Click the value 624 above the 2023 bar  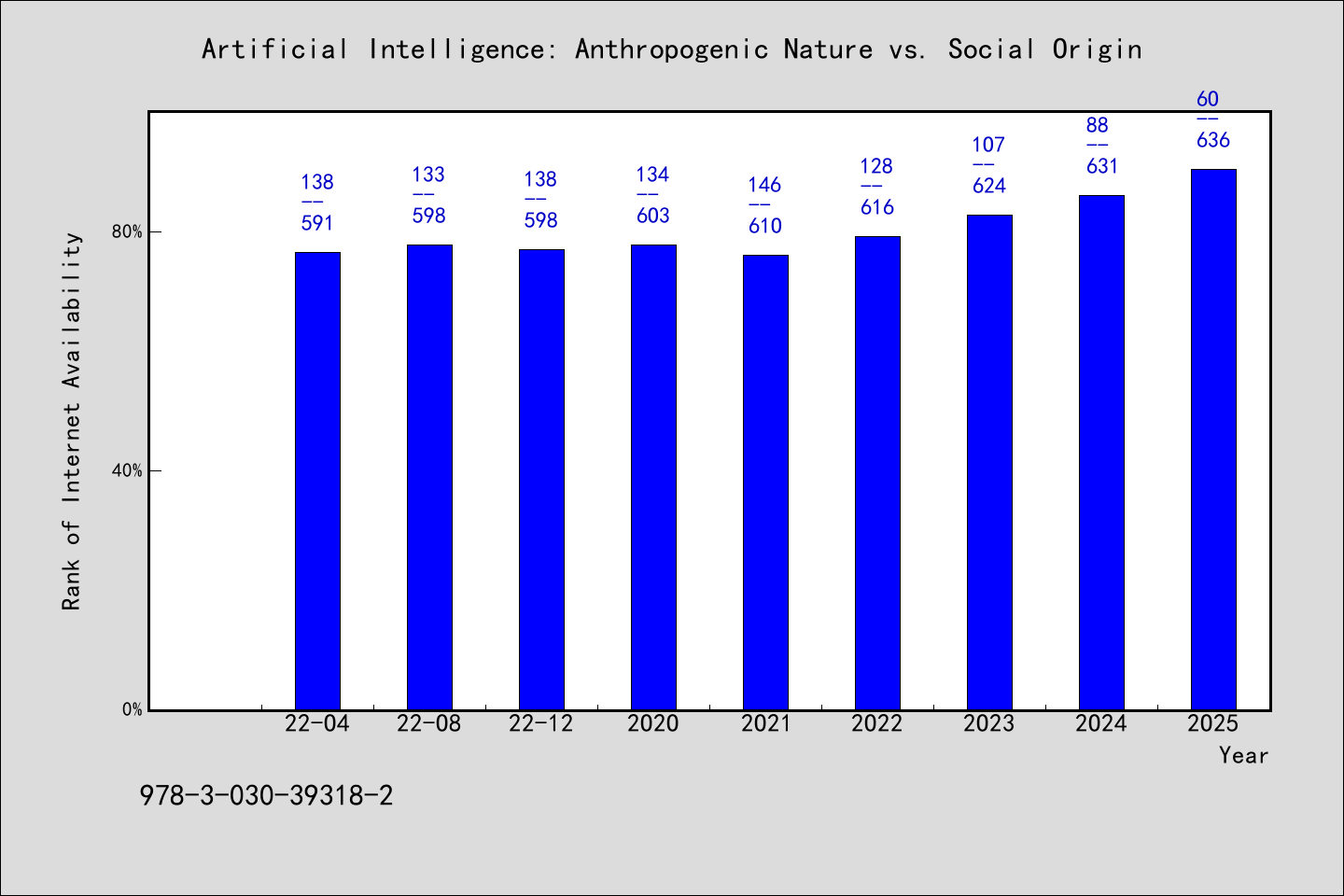[989, 186]
